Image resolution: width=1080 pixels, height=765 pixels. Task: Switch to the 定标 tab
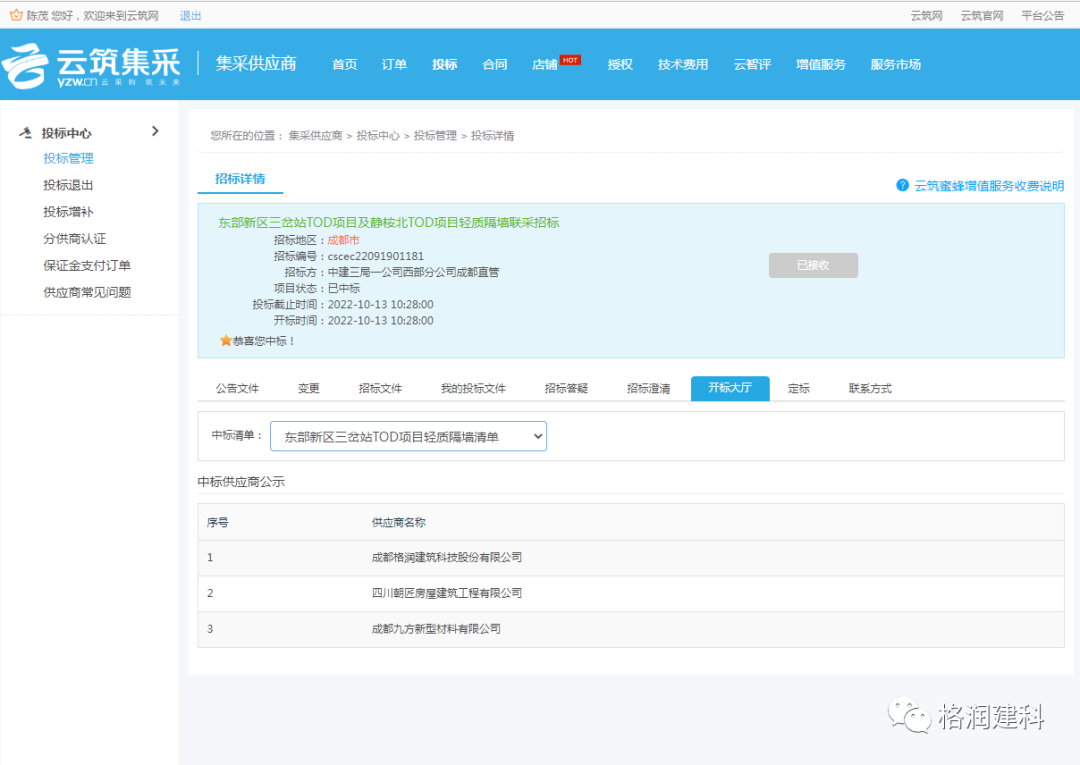coord(798,388)
